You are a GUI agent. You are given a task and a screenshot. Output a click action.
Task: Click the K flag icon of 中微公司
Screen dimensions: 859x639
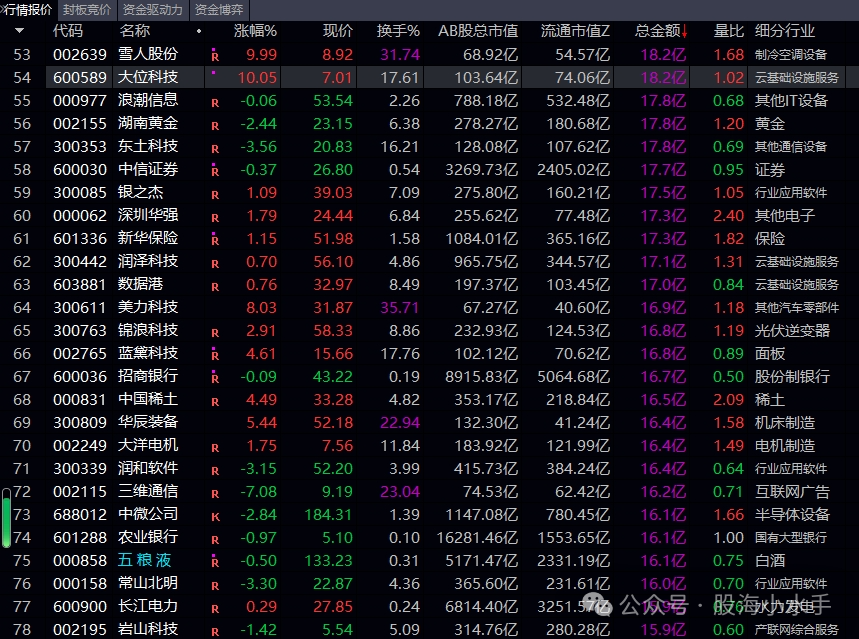coord(215,517)
